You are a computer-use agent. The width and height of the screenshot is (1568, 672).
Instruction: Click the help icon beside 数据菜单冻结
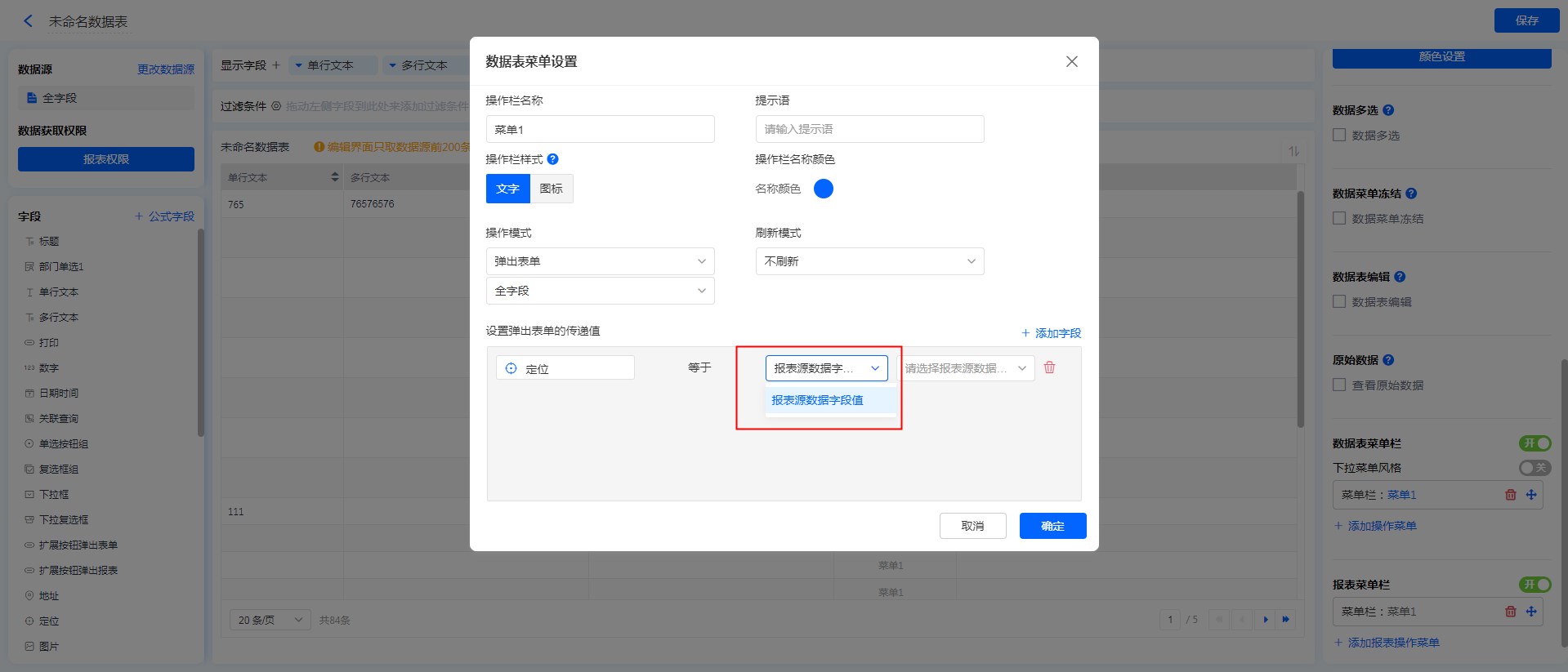1411,194
